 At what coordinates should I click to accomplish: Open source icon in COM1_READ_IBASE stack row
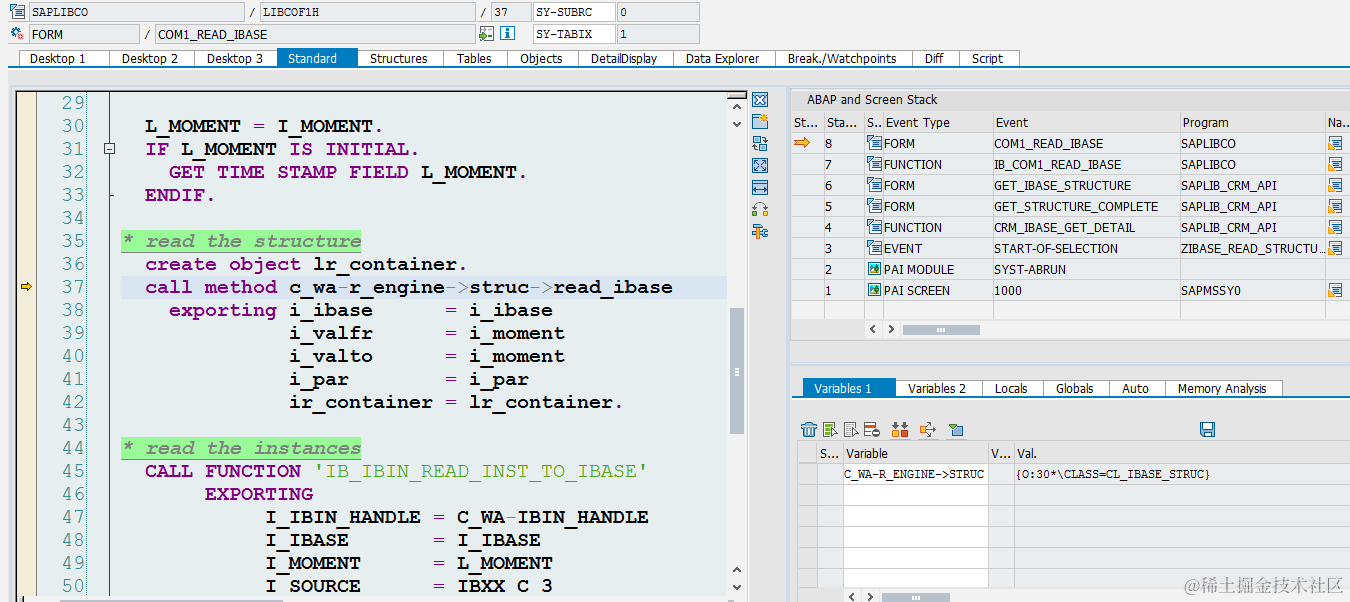click(x=1334, y=144)
